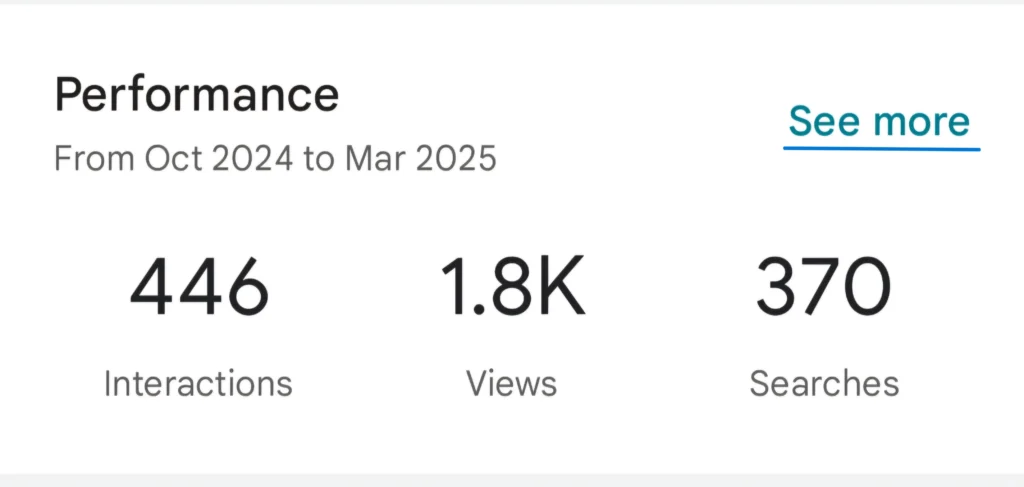Select the Searches metric label
Viewport: 1024px width, 487px height.
point(824,383)
